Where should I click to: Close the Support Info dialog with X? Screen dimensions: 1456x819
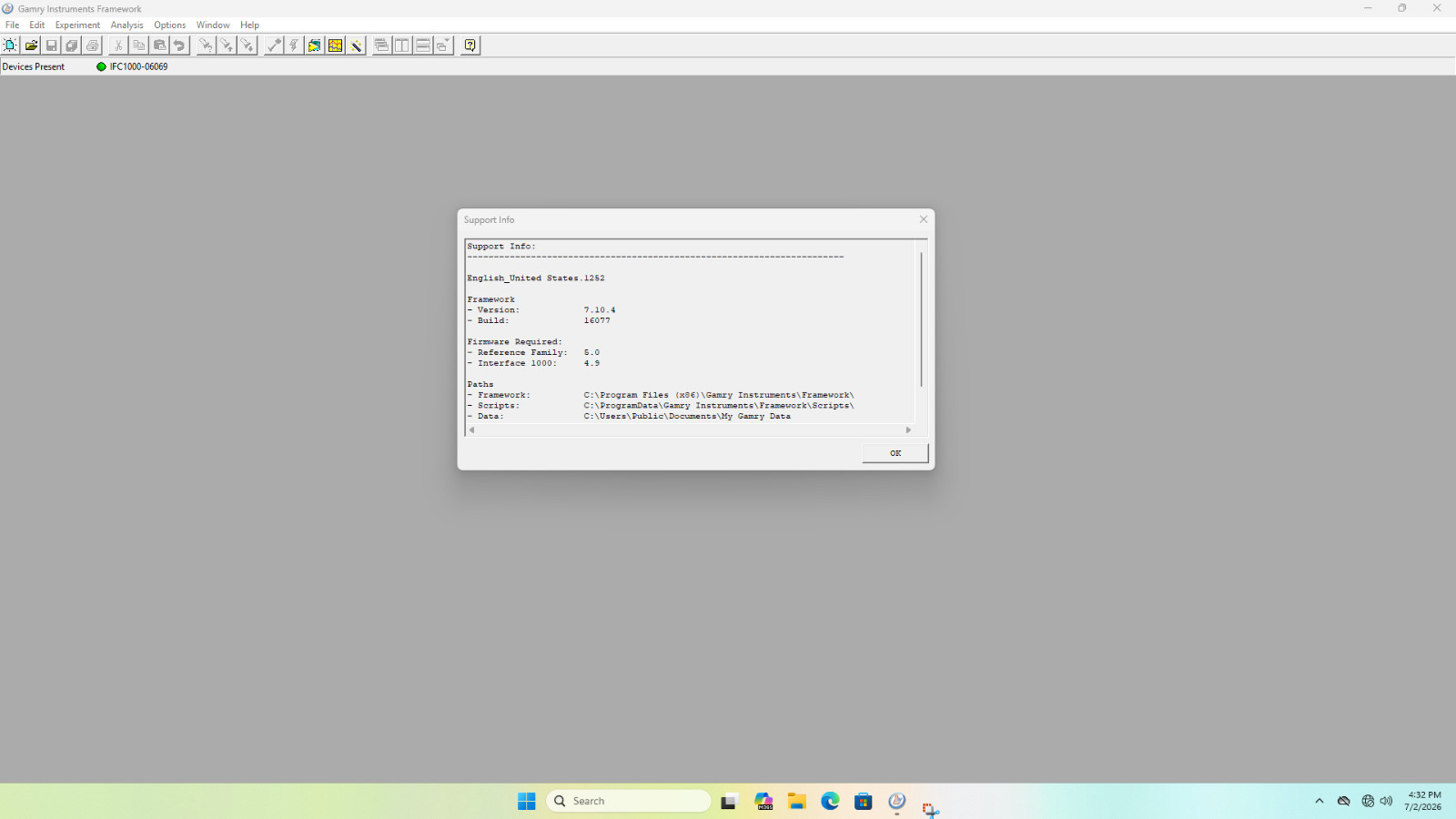coord(924,219)
